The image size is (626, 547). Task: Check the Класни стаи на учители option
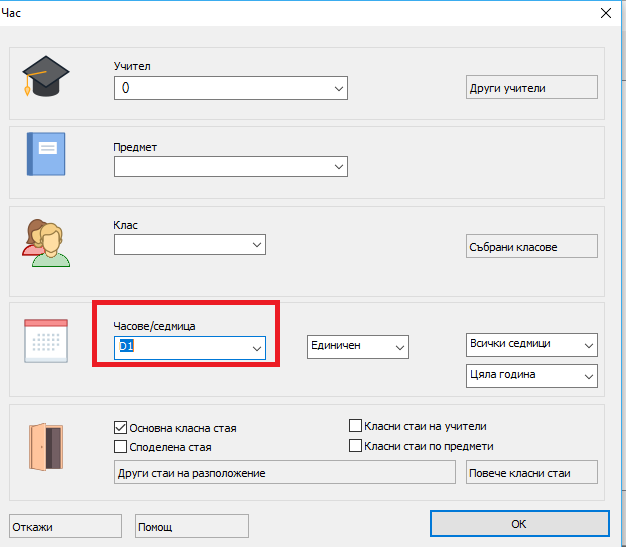click(355, 426)
